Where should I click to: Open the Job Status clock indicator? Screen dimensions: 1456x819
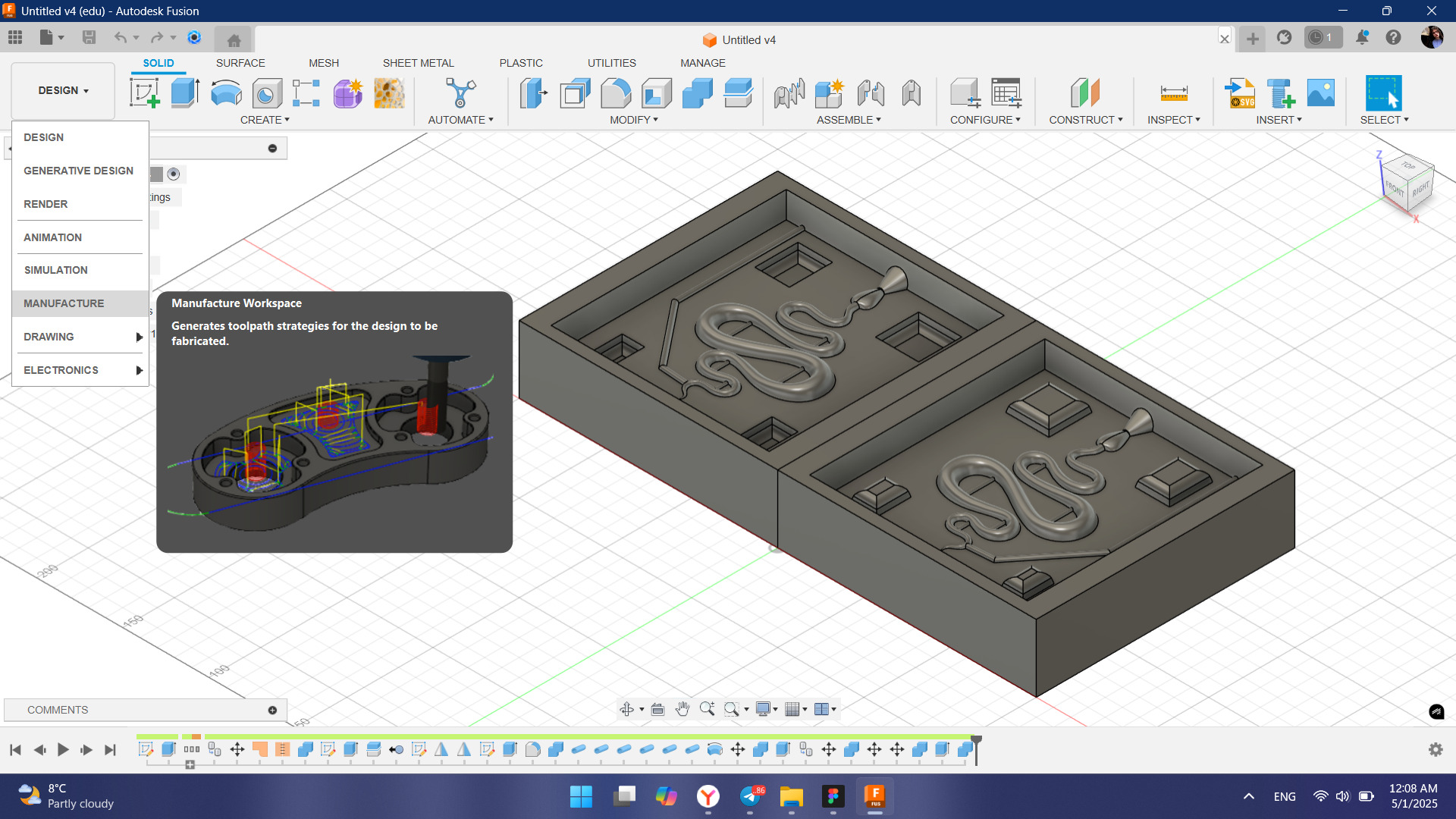point(1323,37)
